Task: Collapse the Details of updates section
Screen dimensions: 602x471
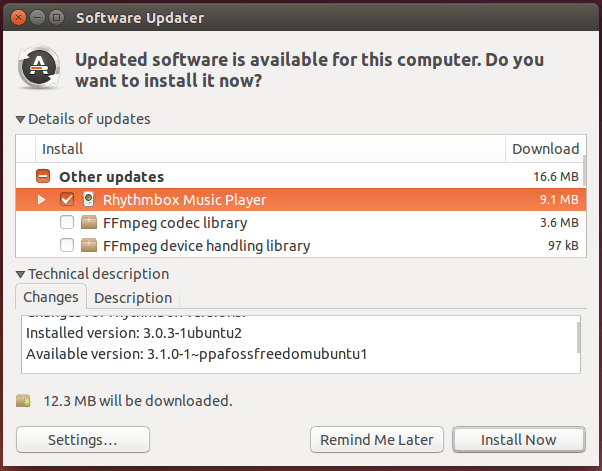Action: click(x=21, y=120)
